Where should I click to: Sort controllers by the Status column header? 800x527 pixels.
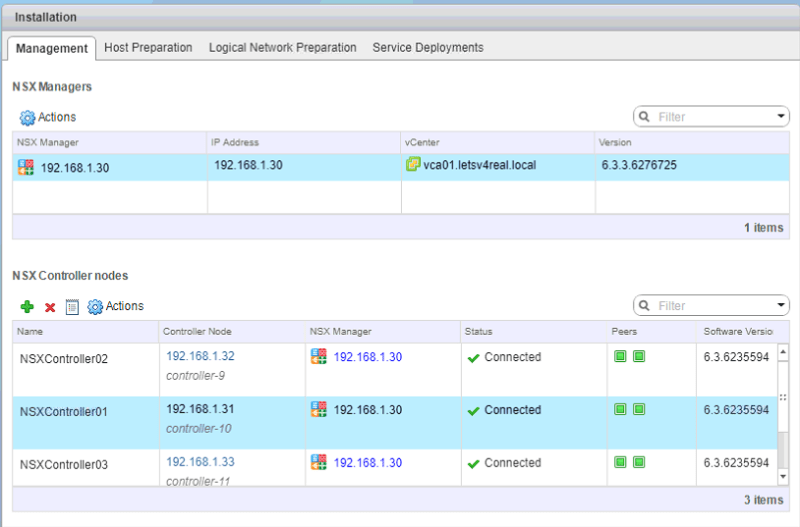tap(478, 331)
